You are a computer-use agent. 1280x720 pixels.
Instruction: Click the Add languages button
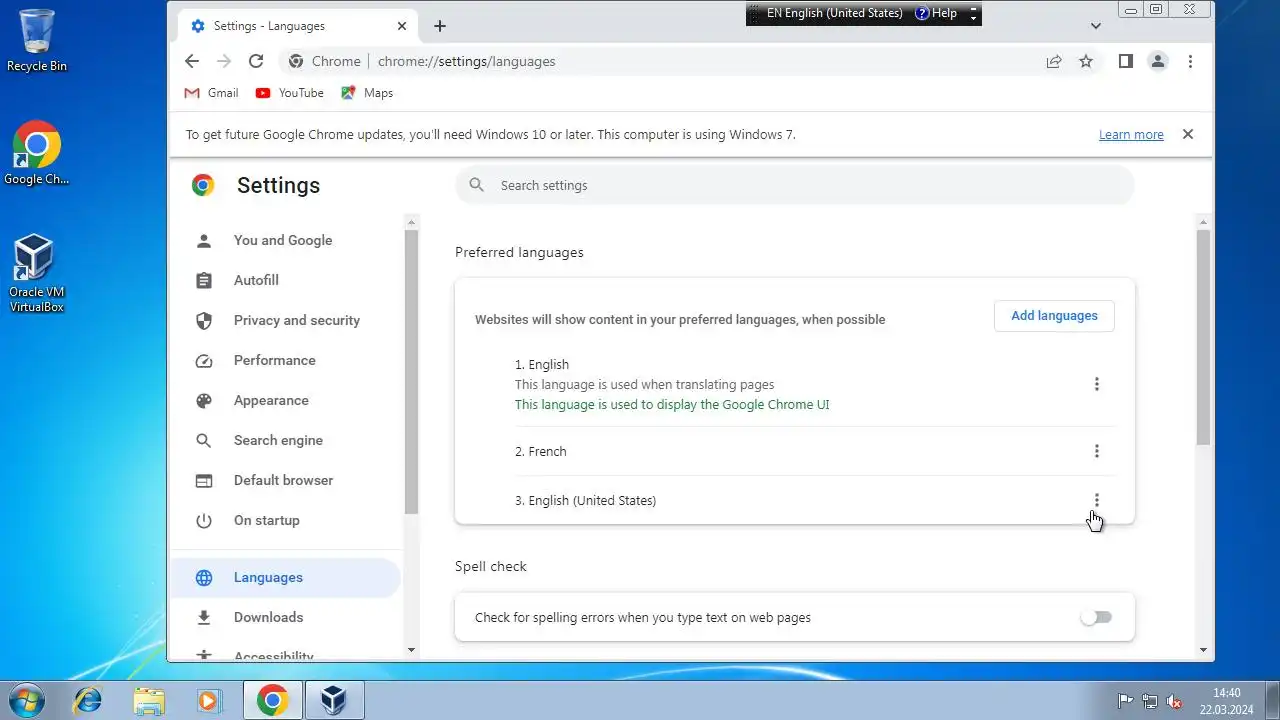pyautogui.click(x=1054, y=316)
